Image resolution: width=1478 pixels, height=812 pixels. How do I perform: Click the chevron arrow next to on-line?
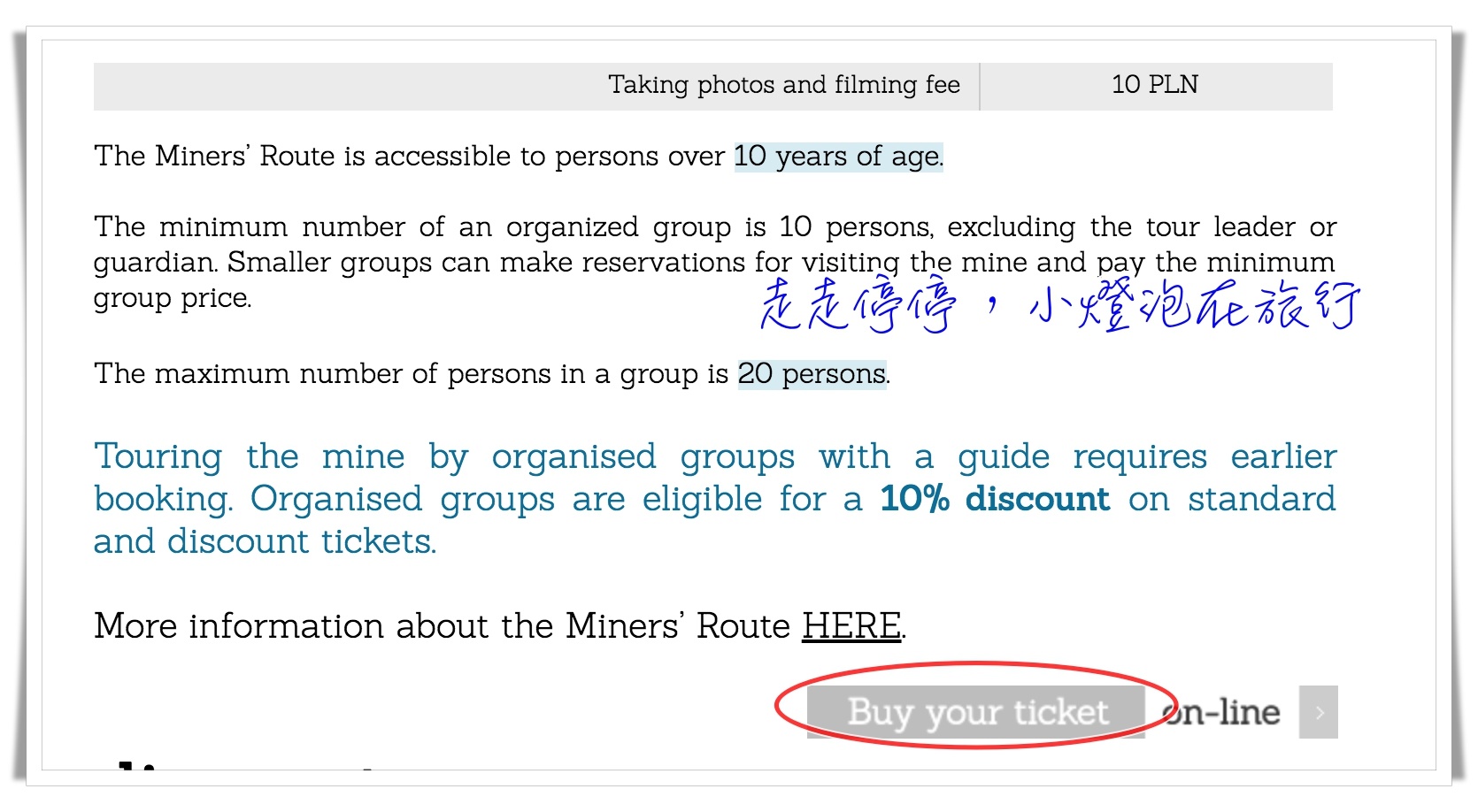tap(1319, 712)
